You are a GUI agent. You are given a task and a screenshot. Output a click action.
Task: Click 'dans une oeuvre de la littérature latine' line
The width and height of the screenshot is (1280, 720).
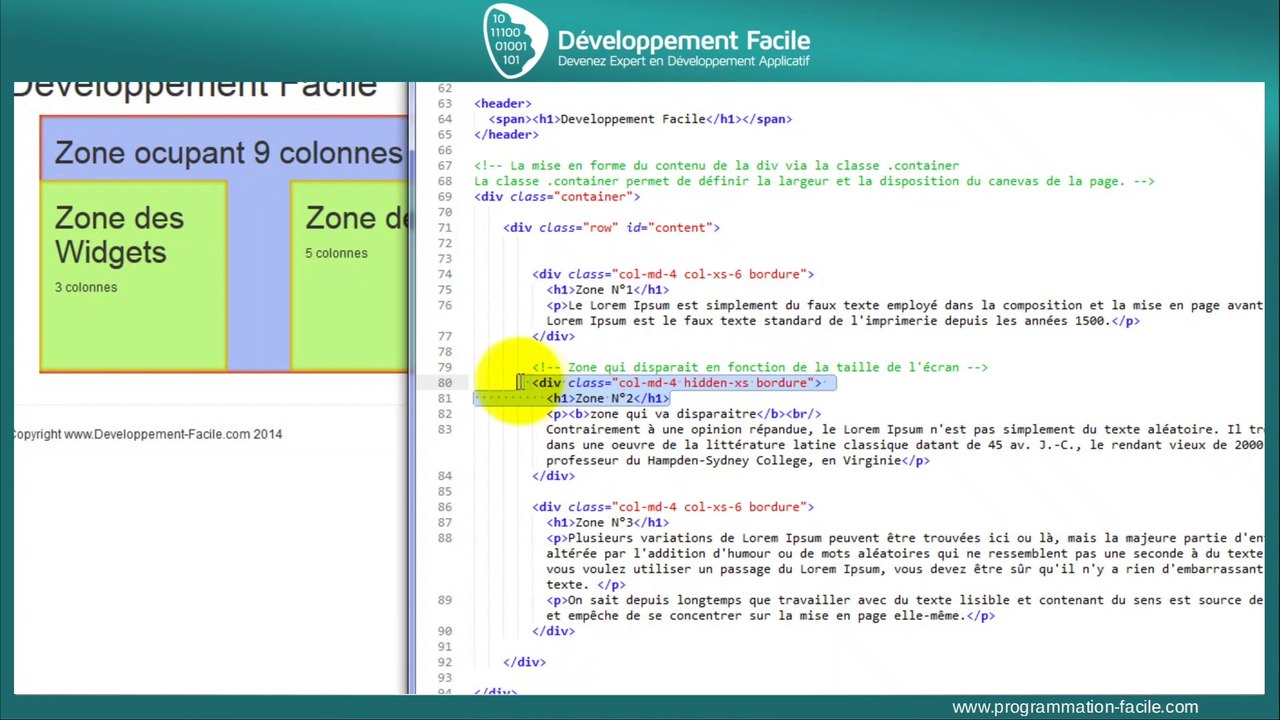point(905,445)
